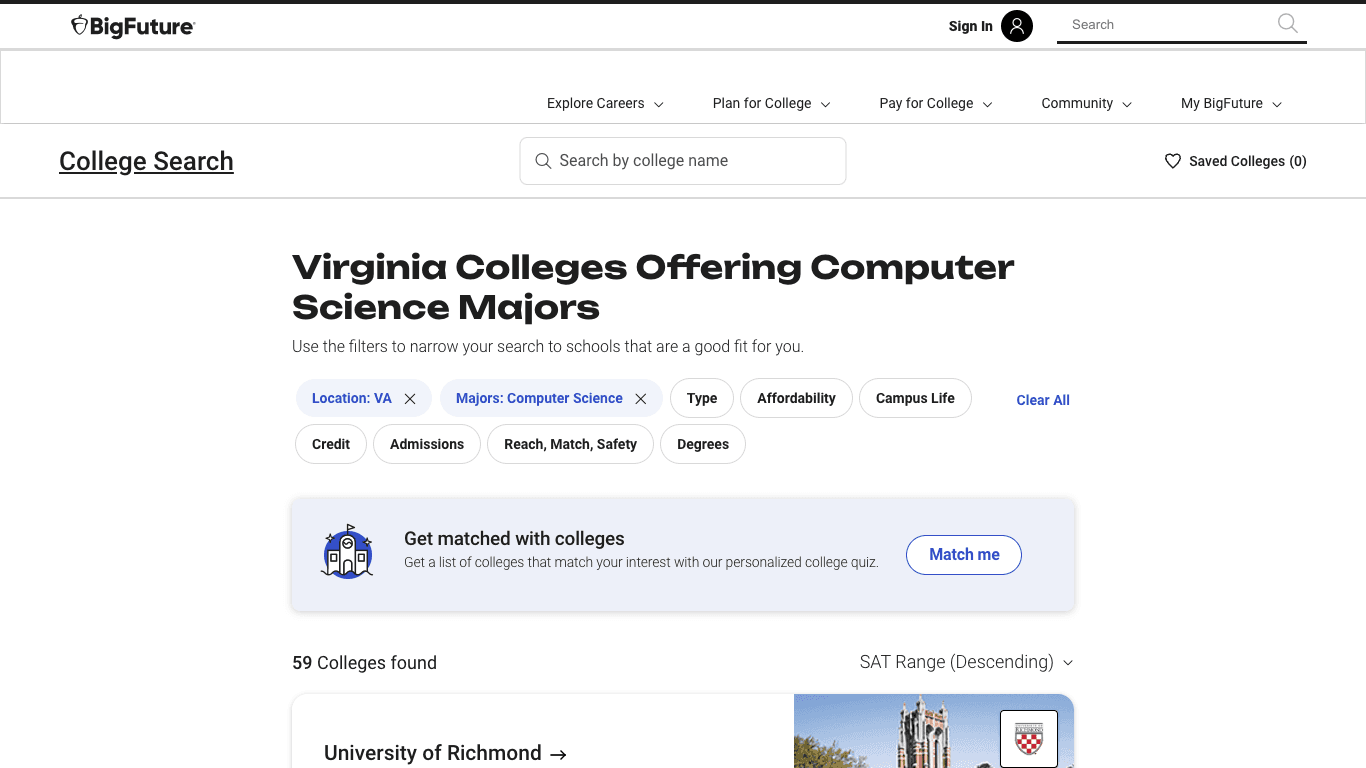Remove the Location: VA filter
The height and width of the screenshot is (768, 1366).
tap(410, 398)
